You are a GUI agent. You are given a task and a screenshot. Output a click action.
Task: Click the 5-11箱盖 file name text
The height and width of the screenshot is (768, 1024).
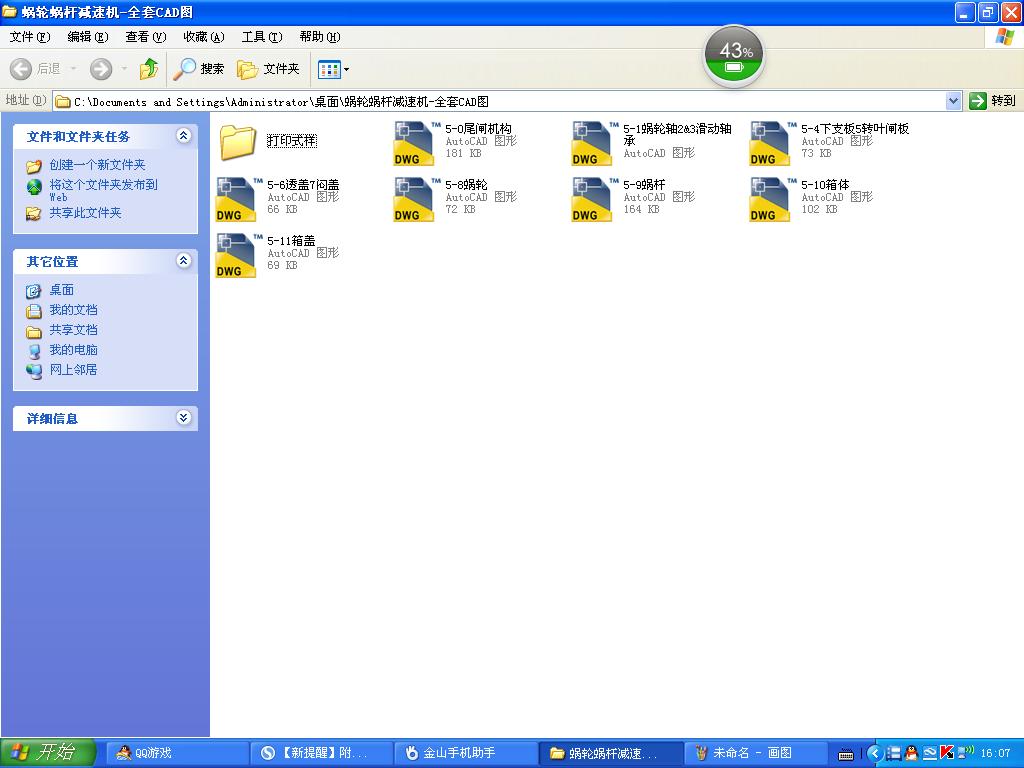click(x=291, y=242)
